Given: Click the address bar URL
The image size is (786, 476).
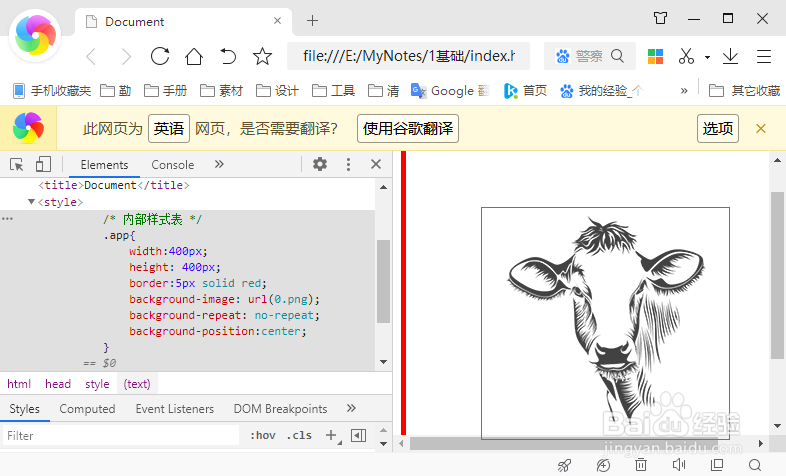Looking at the screenshot, I should point(409,56).
